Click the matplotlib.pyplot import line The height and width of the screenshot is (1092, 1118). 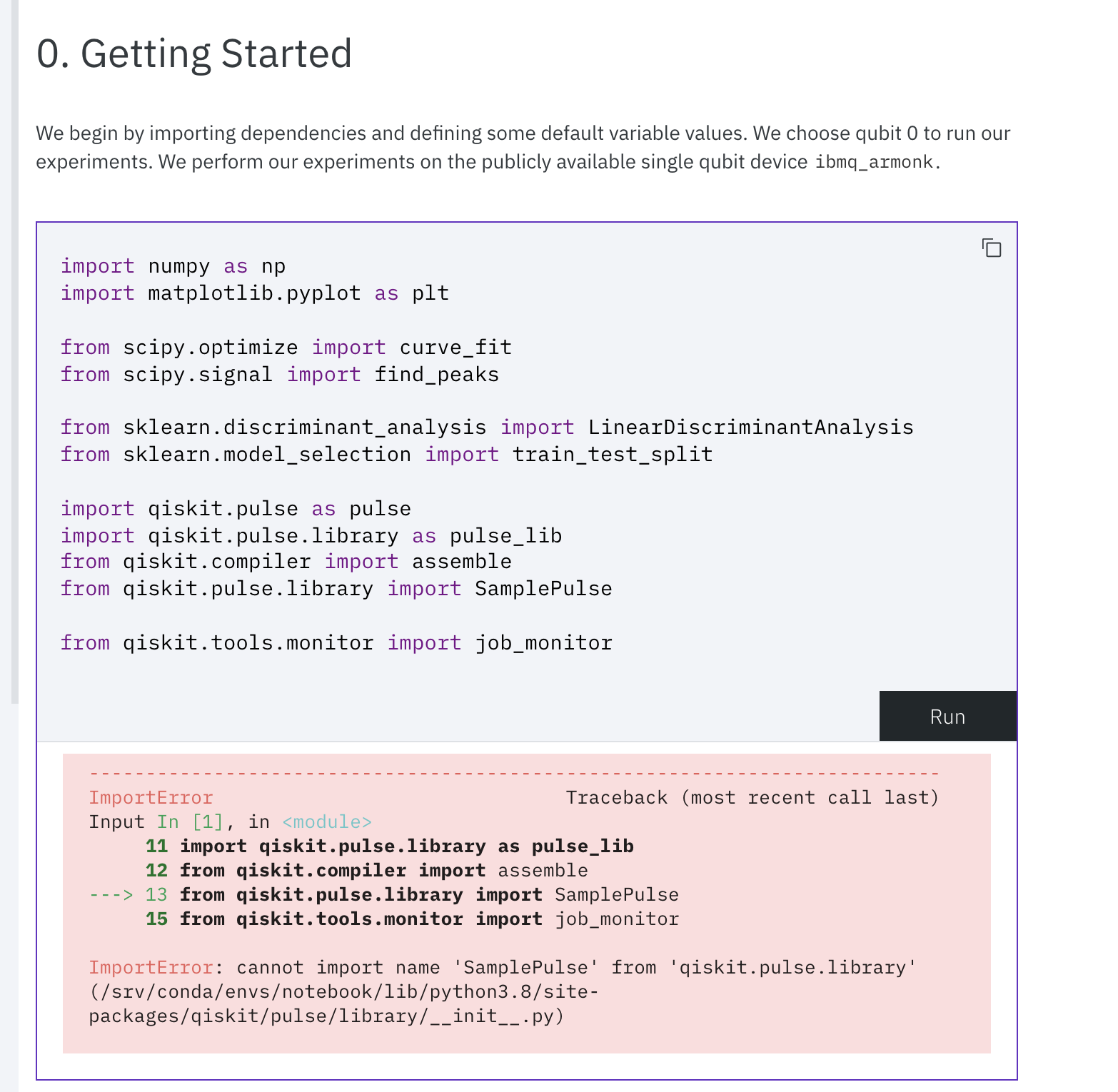tap(253, 292)
